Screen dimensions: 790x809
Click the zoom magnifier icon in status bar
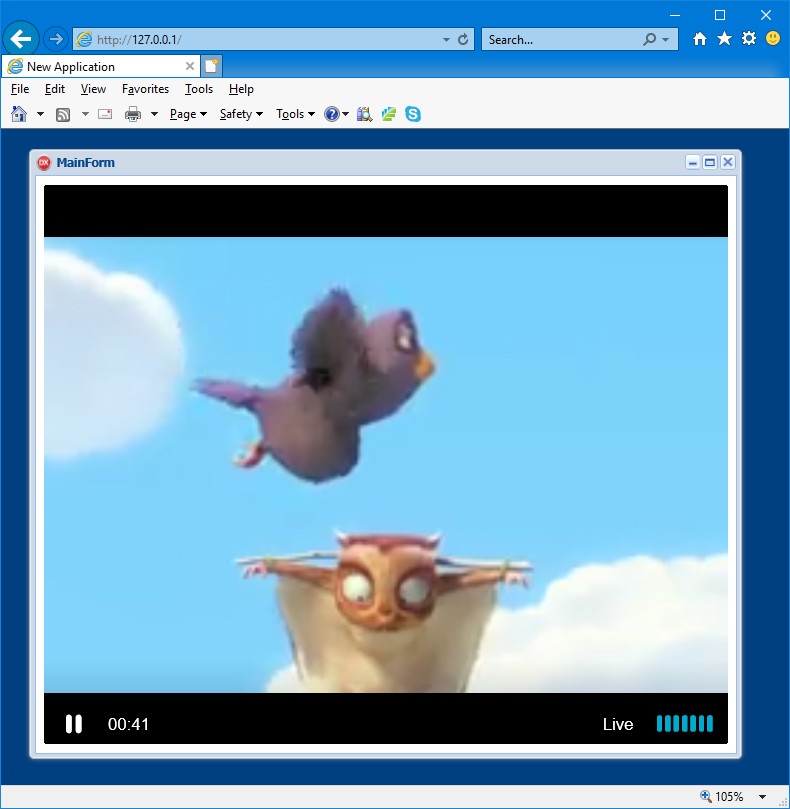[x=705, y=796]
